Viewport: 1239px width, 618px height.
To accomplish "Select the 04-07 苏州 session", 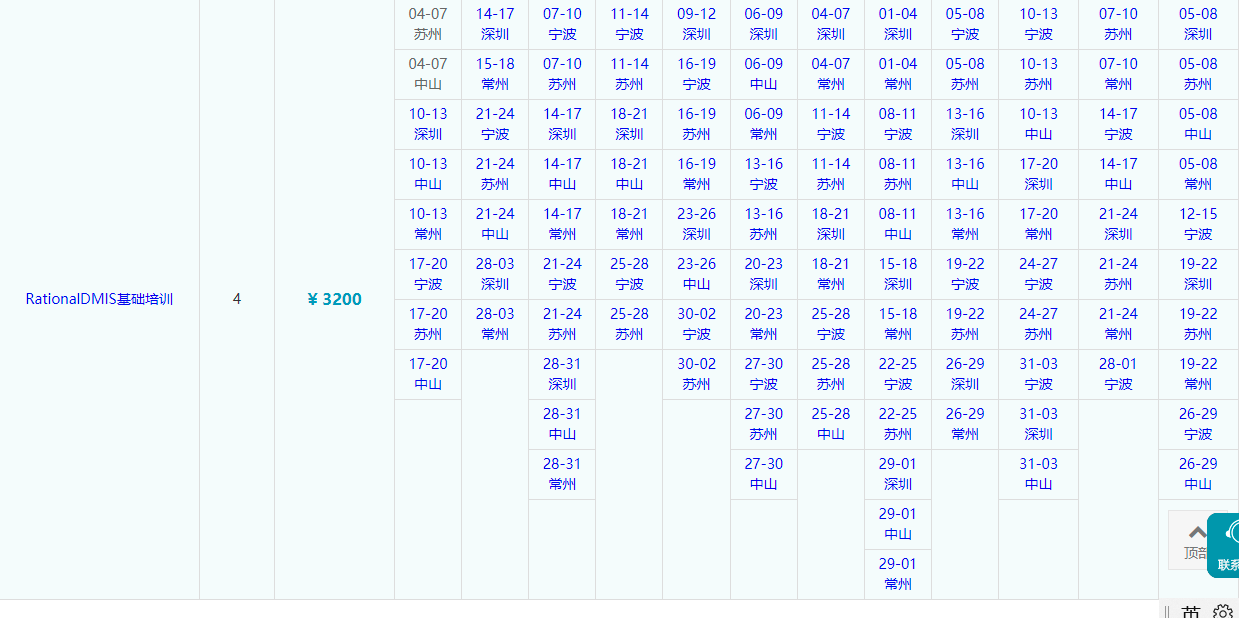I will [427, 24].
